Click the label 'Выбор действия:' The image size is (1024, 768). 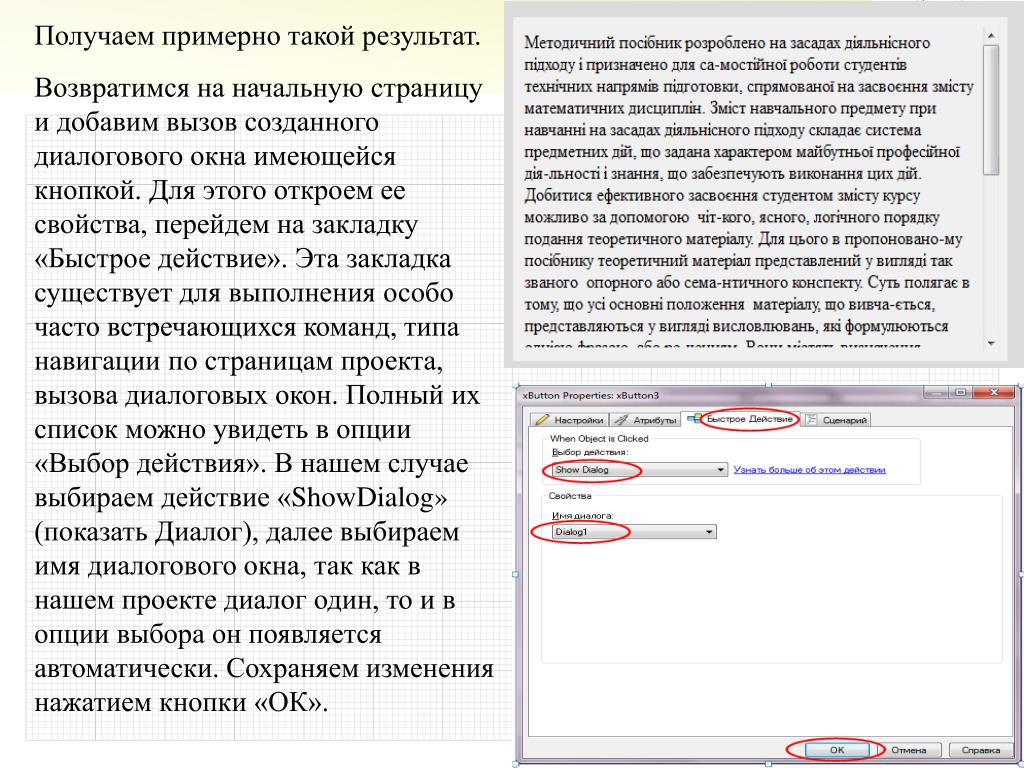[590, 452]
